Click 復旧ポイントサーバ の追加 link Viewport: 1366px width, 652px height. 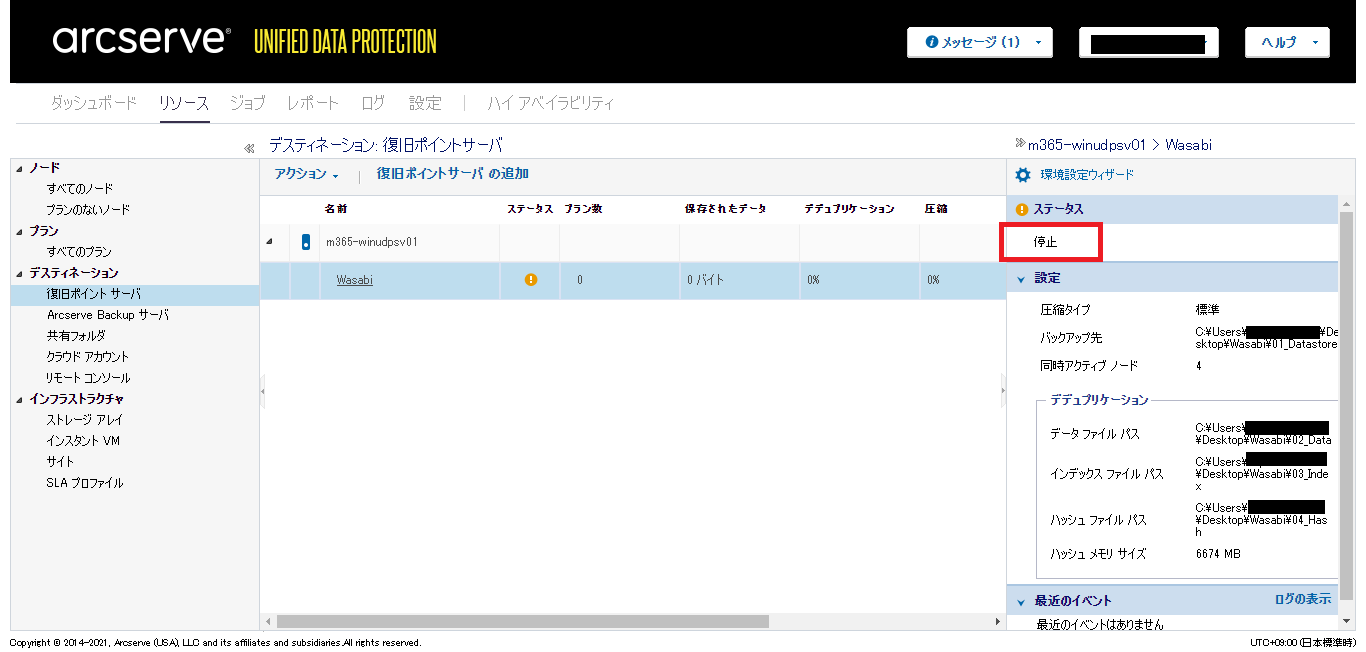[452, 174]
